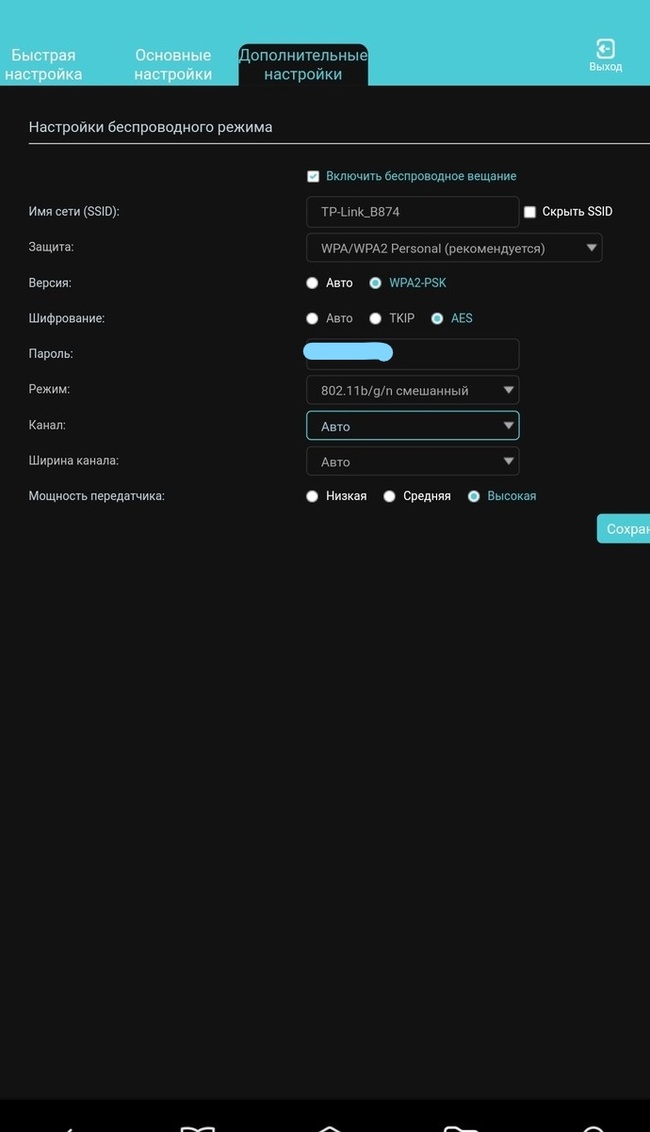
Task: Select Авто radio for Шифрование
Action: pos(312,318)
